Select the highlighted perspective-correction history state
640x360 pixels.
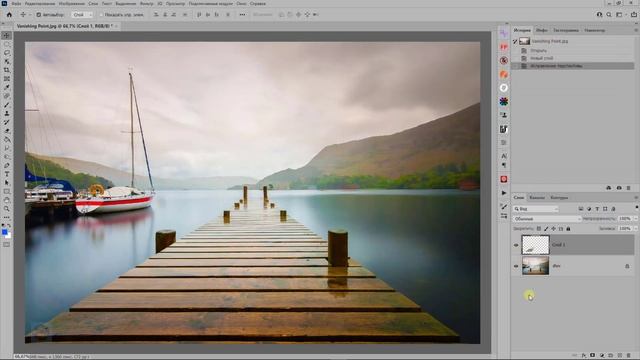(x=573, y=66)
